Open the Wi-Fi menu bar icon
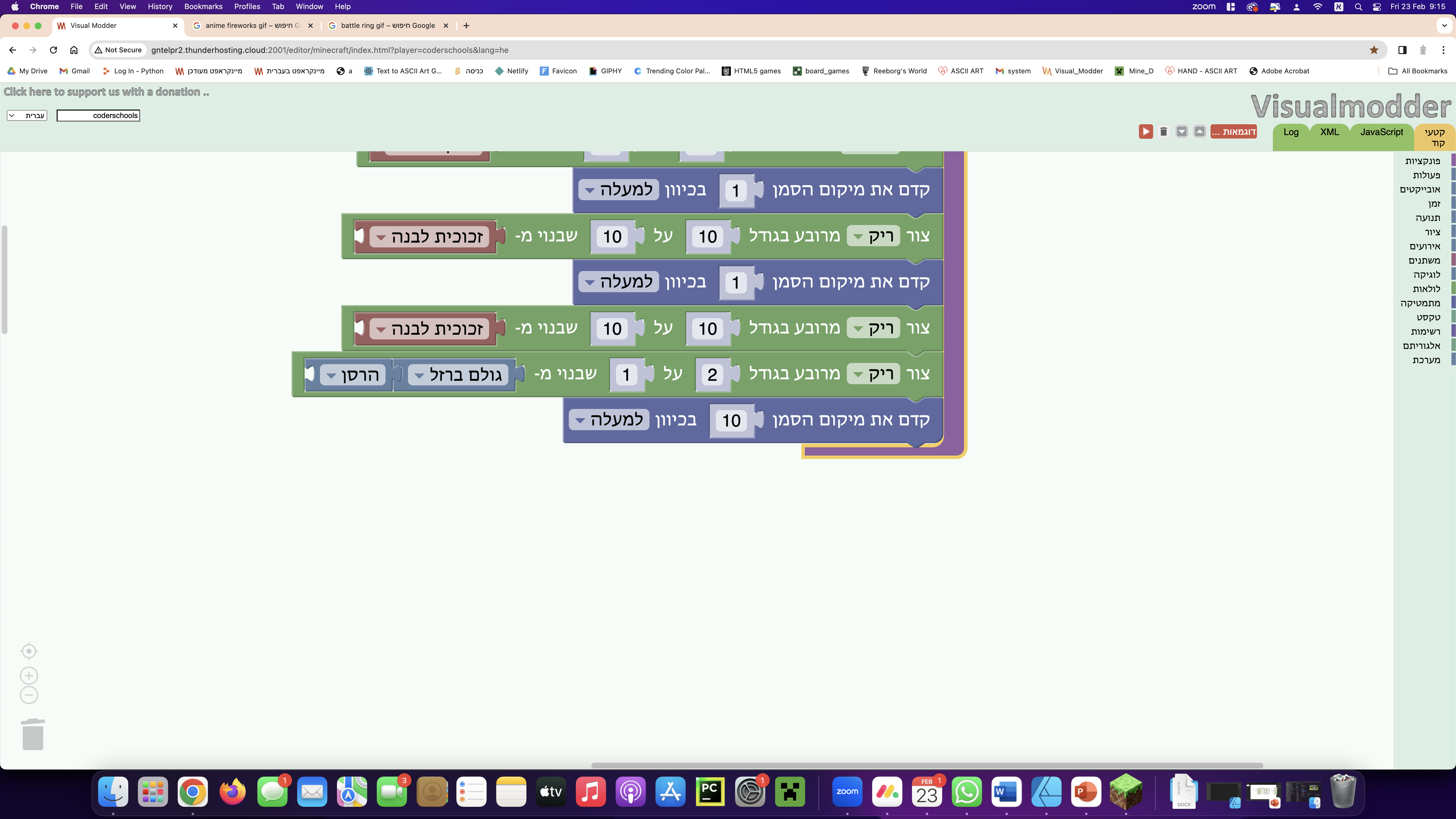1456x819 pixels. [1318, 7]
